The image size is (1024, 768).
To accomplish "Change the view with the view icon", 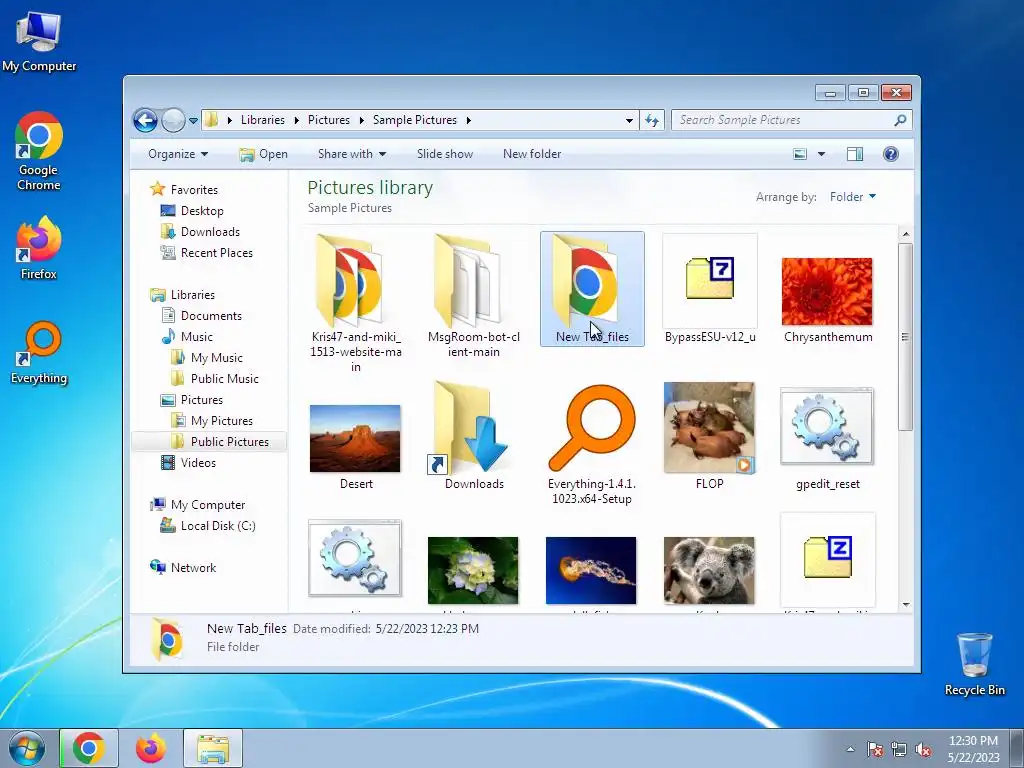I will 800,154.
